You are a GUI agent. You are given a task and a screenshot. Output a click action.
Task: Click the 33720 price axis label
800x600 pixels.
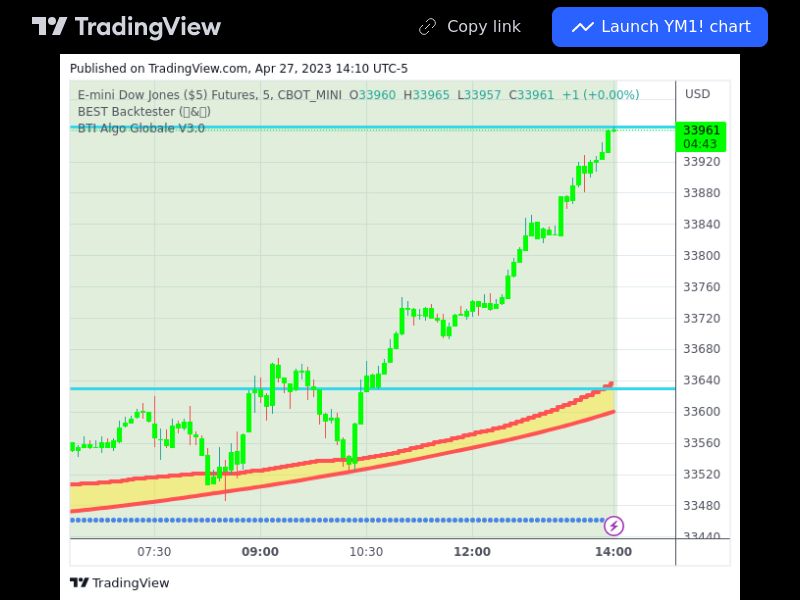[x=702, y=318]
